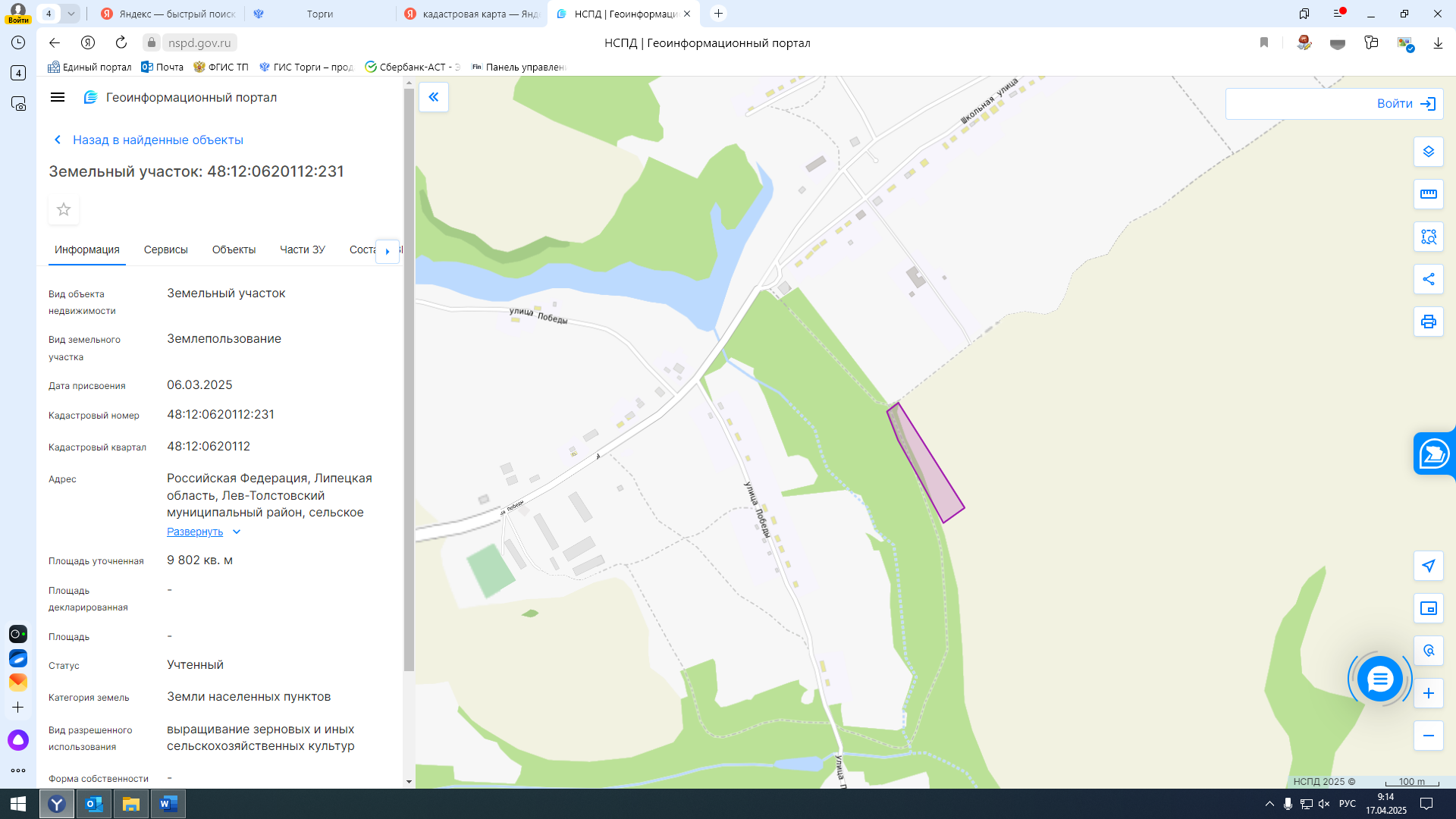The image size is (1456, 819).
Task: Click the info panel vertical scrollbar
Action: point(409,379)
